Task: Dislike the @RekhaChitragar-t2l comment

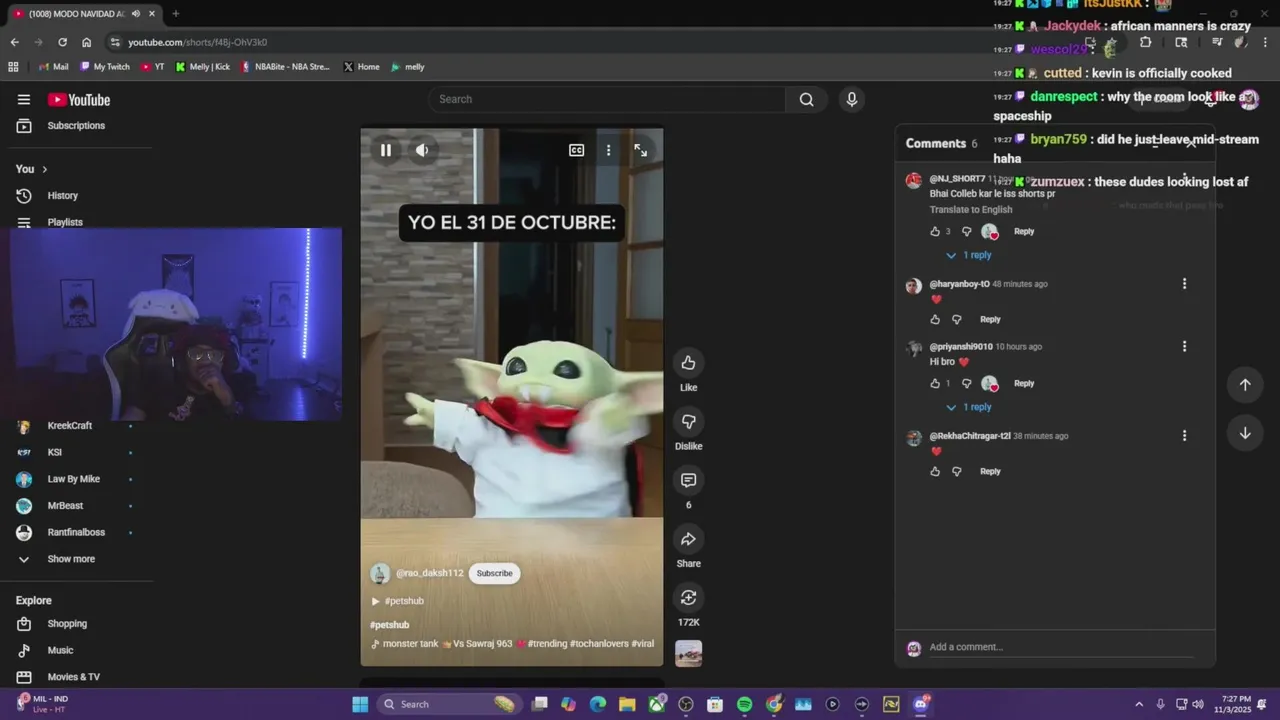Action: click(x=957, y=471)
